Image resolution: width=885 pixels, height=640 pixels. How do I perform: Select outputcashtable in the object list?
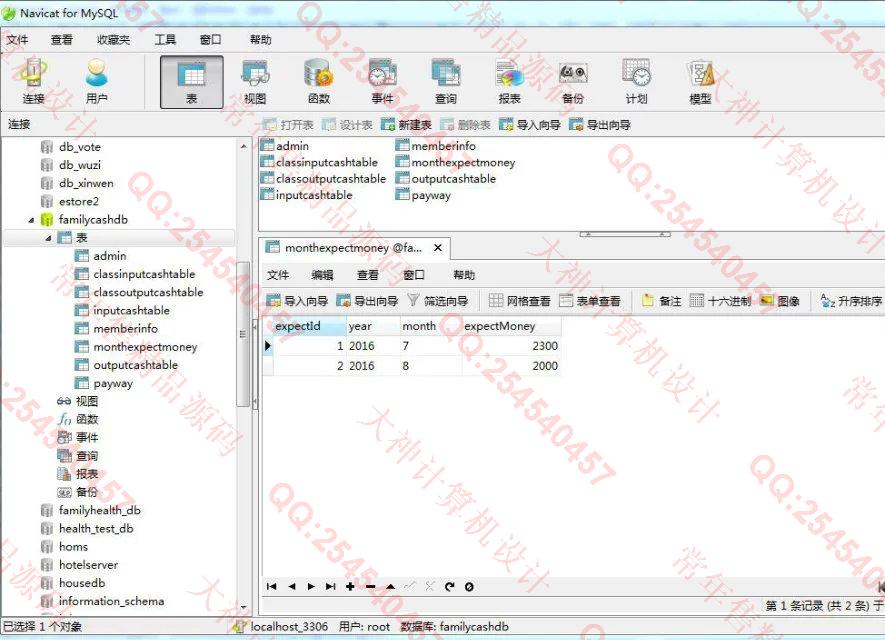[x=453, y=179]
